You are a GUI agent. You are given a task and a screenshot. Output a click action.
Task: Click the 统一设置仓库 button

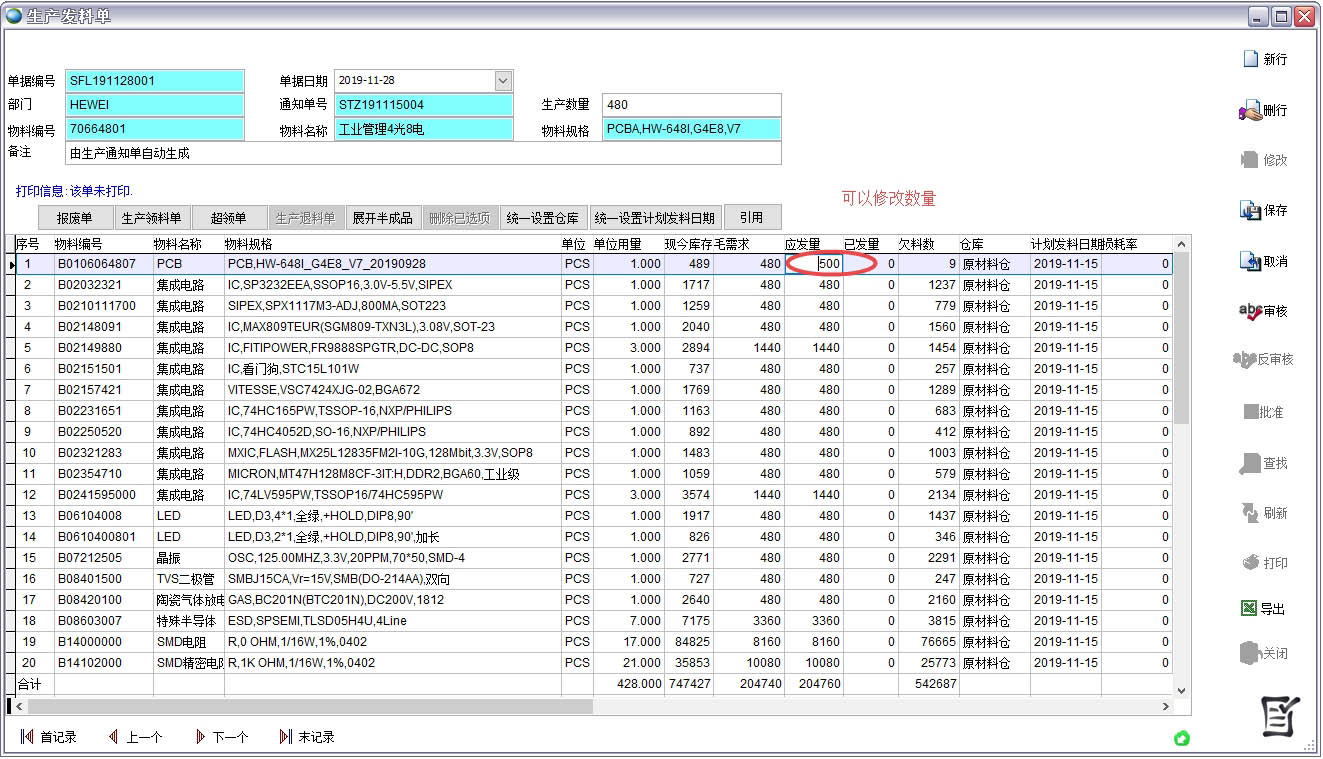click(x=543, y=218)
